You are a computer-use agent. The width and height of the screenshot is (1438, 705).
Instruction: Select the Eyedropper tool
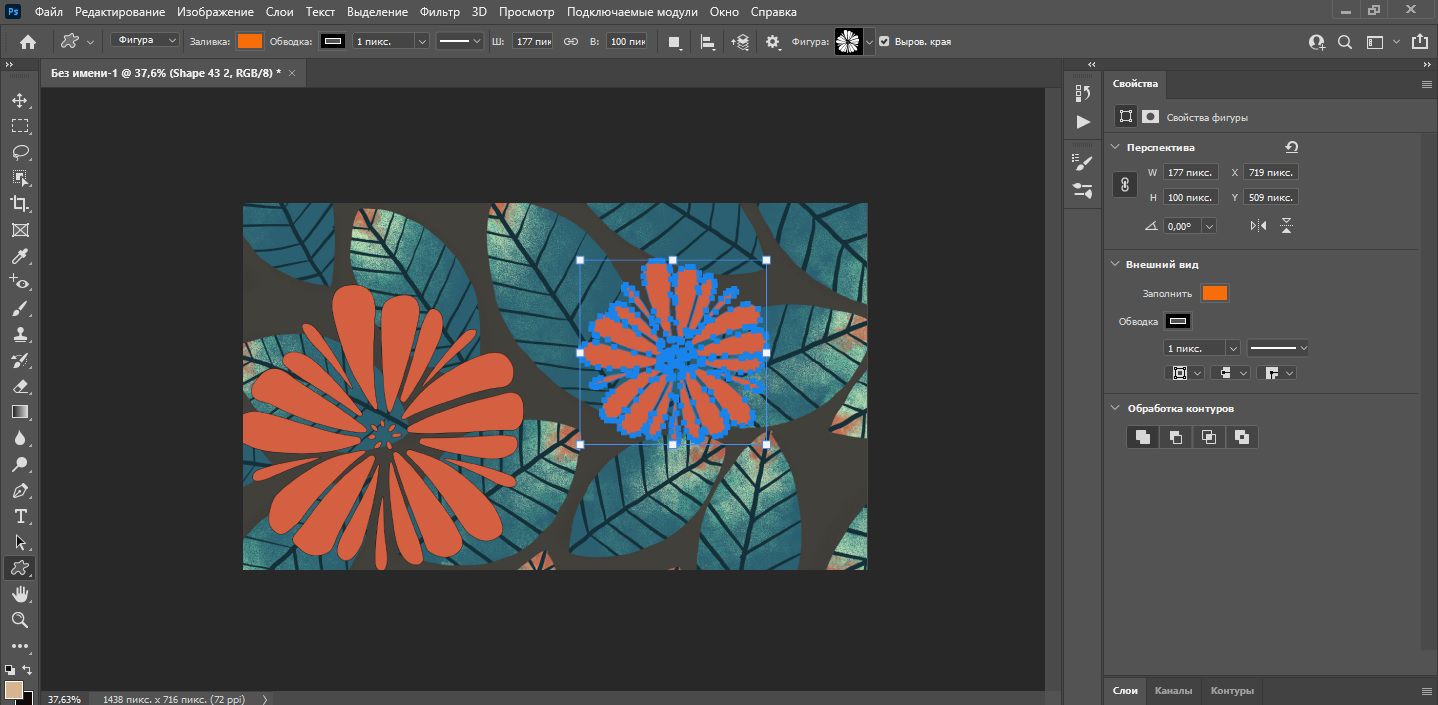point(19,256)
